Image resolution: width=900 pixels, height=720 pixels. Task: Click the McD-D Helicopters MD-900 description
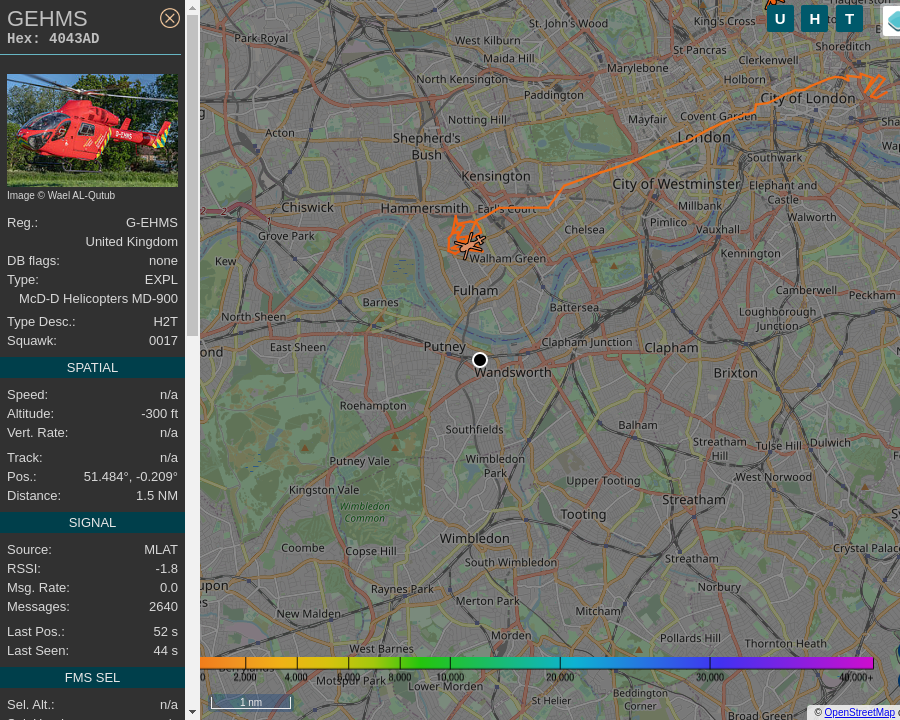tap(98, 299)
